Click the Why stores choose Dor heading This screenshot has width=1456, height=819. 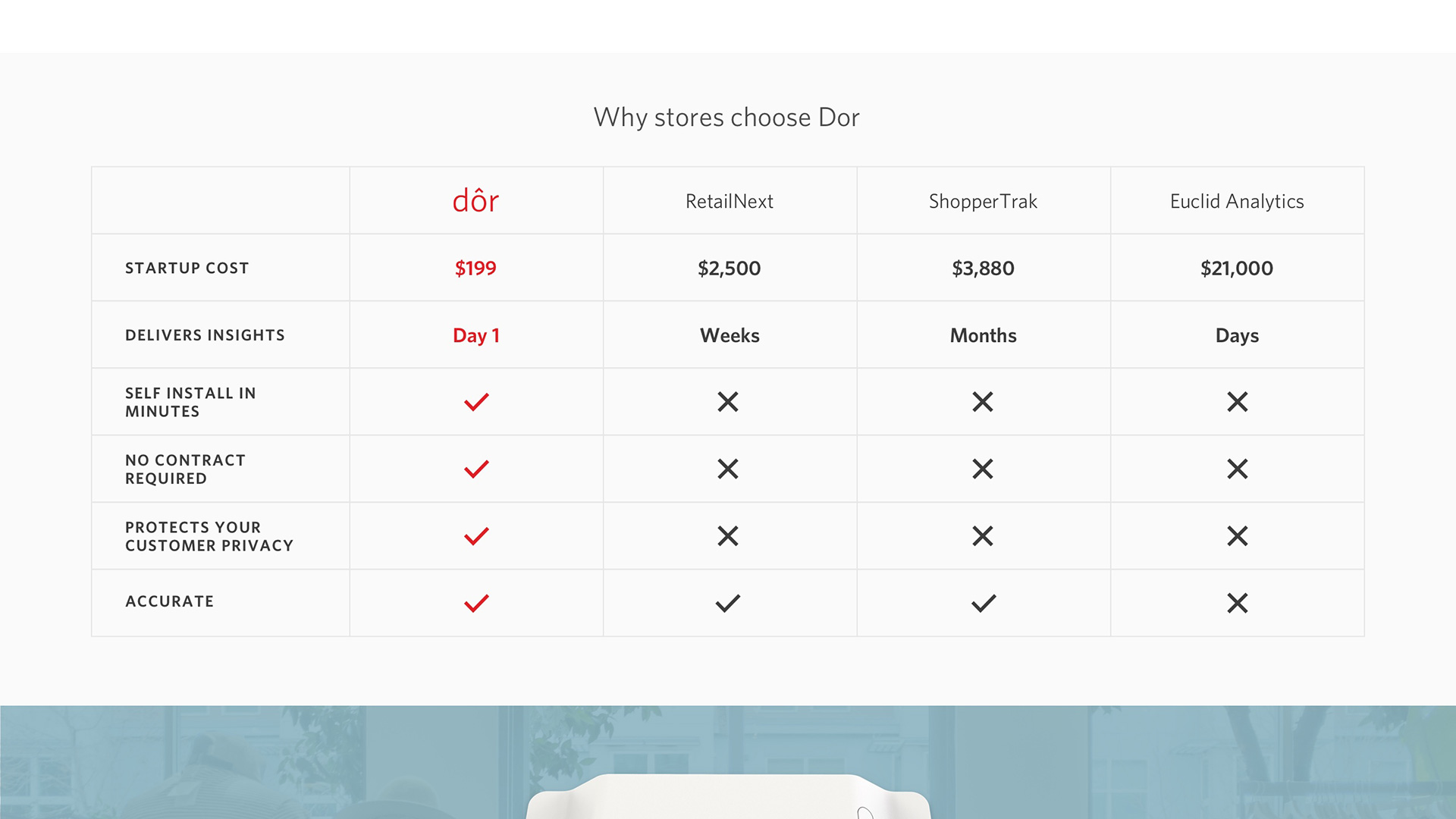[726, 118]
